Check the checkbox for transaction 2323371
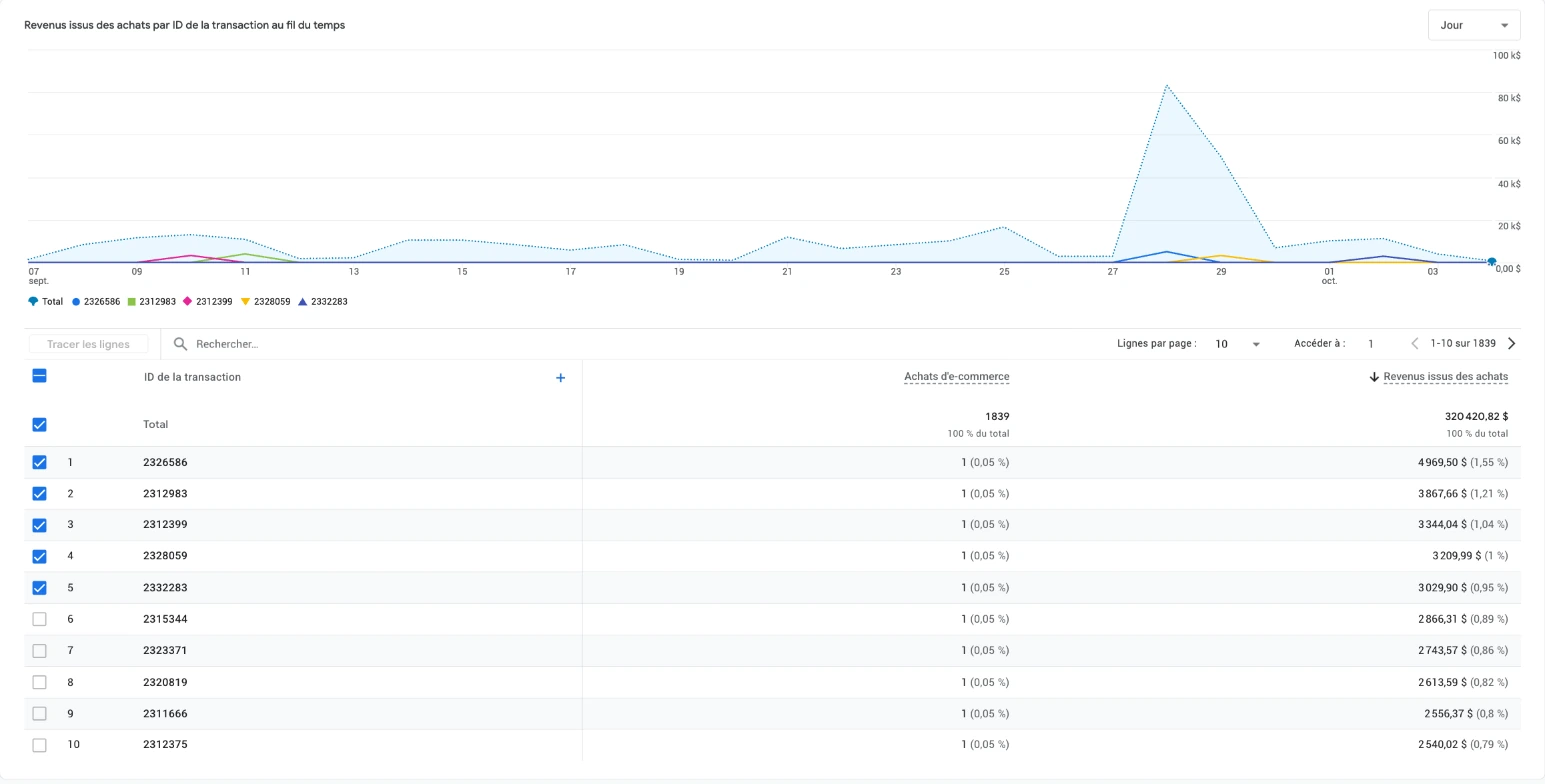1545x784 pixels. [x=40, y=651]
